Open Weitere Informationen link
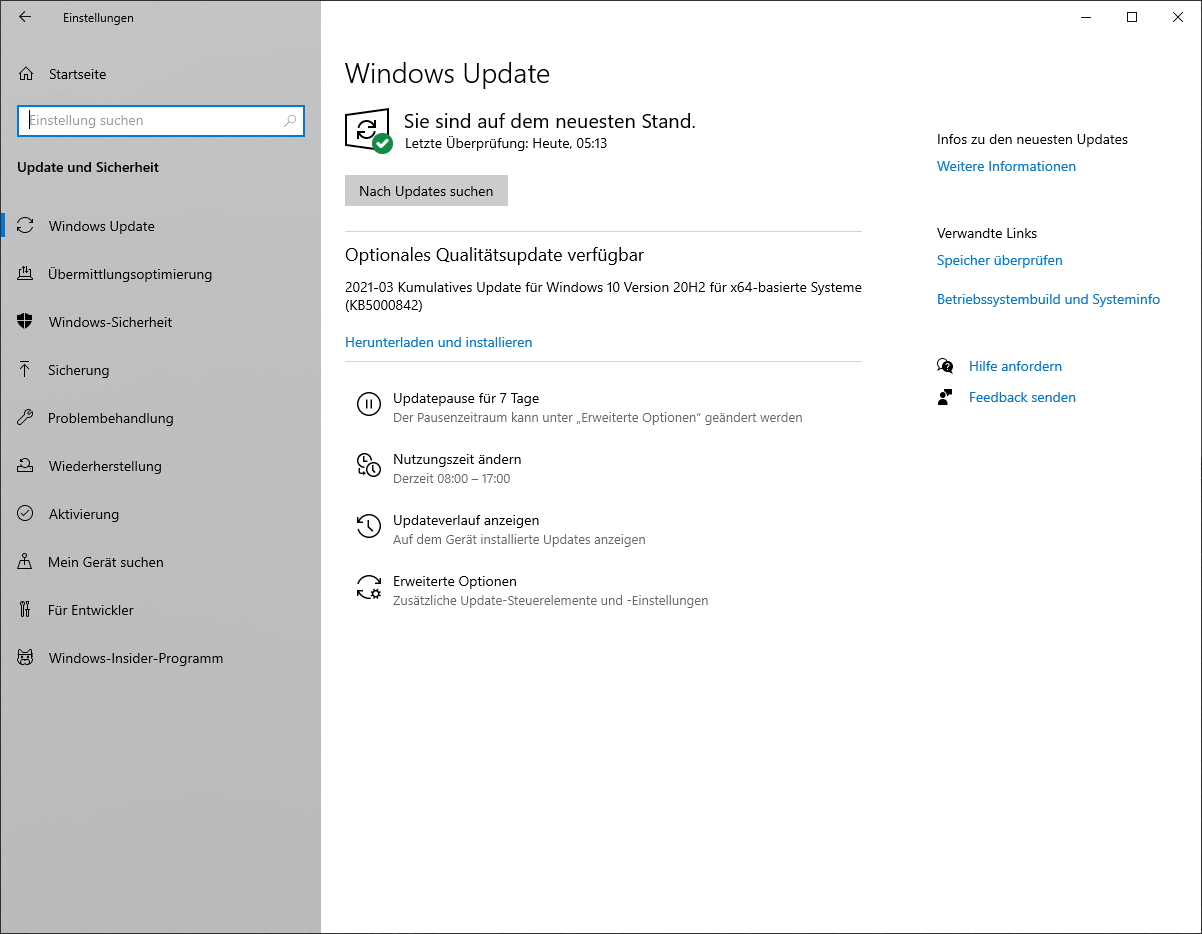 pos(1006,166)
